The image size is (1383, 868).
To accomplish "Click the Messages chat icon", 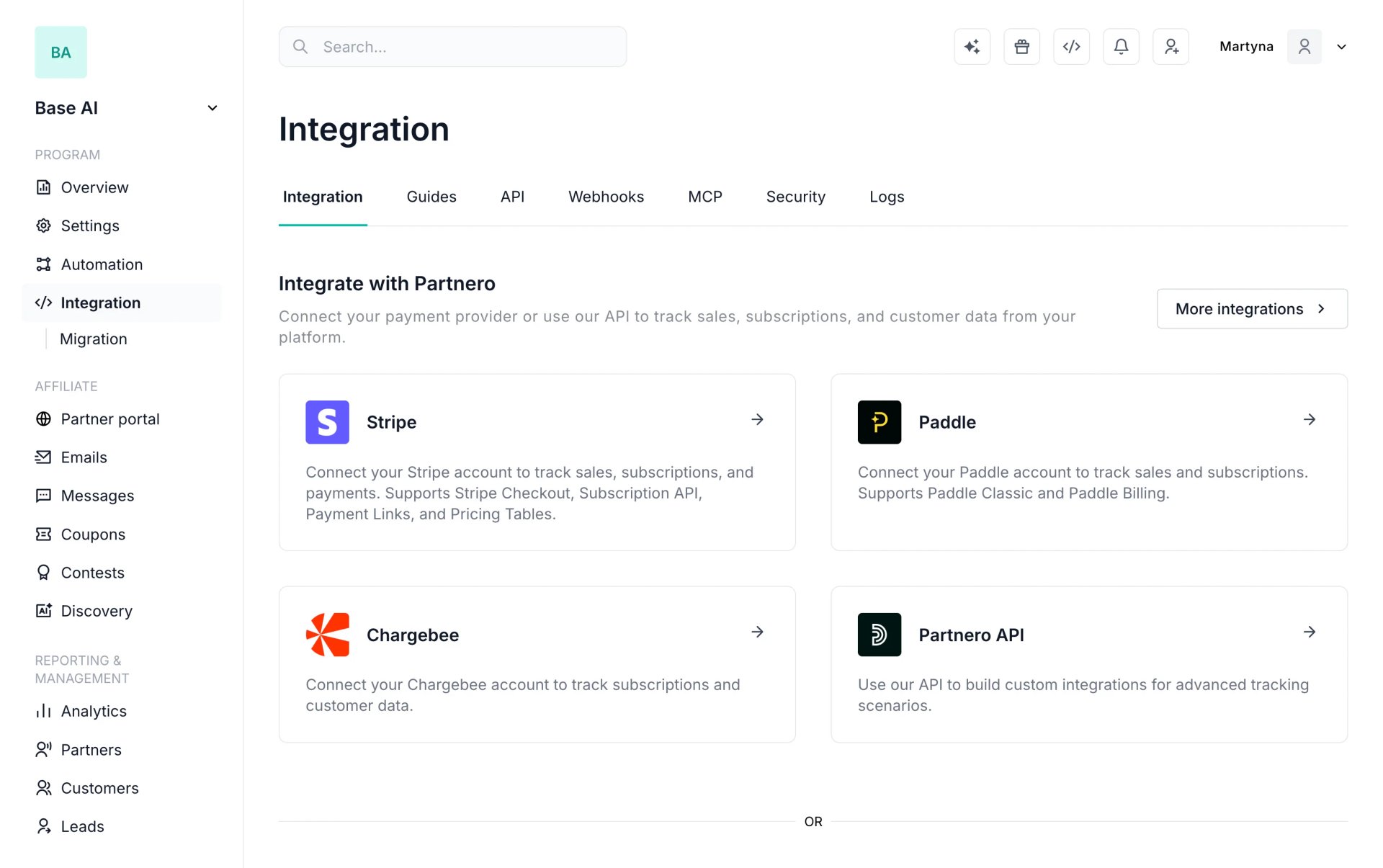I will (43, 496).
